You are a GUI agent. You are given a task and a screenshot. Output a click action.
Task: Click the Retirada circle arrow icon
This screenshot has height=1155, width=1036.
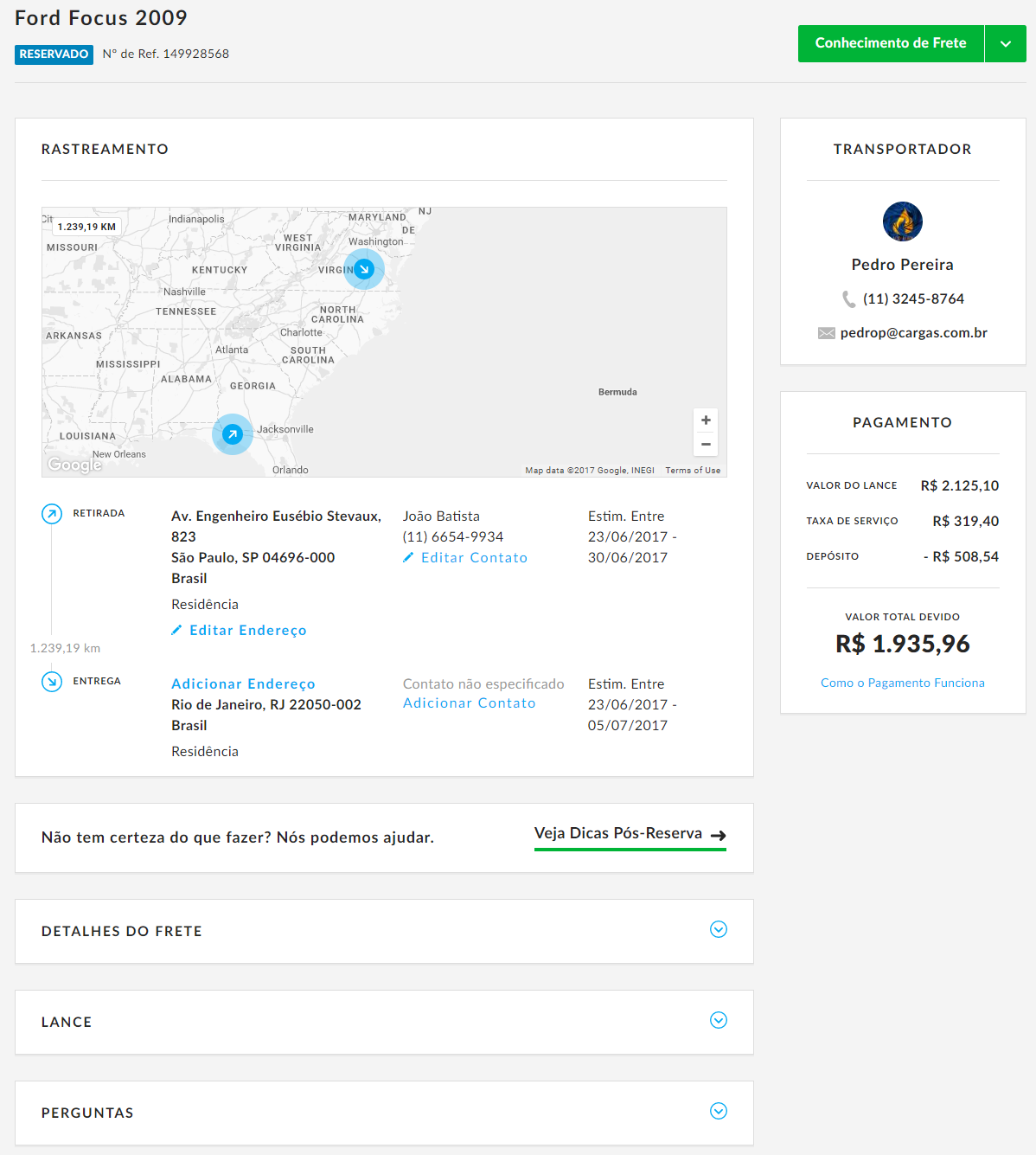tap(52, 514)
